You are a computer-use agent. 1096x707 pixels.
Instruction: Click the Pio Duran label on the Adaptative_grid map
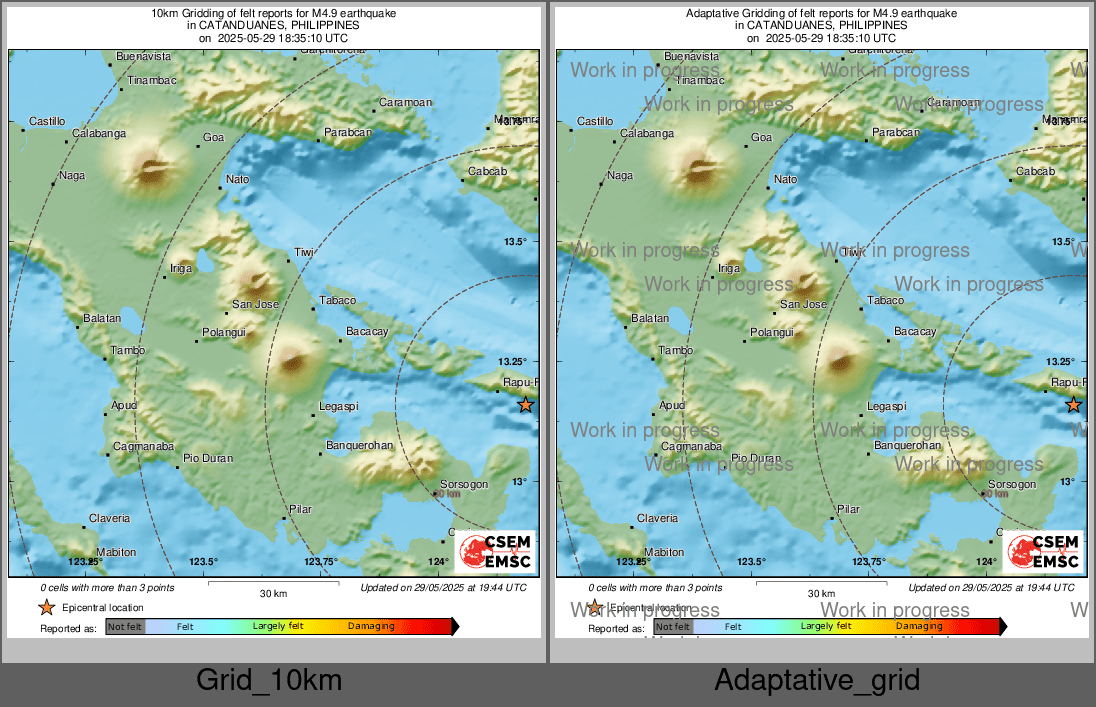coord(756,458)
